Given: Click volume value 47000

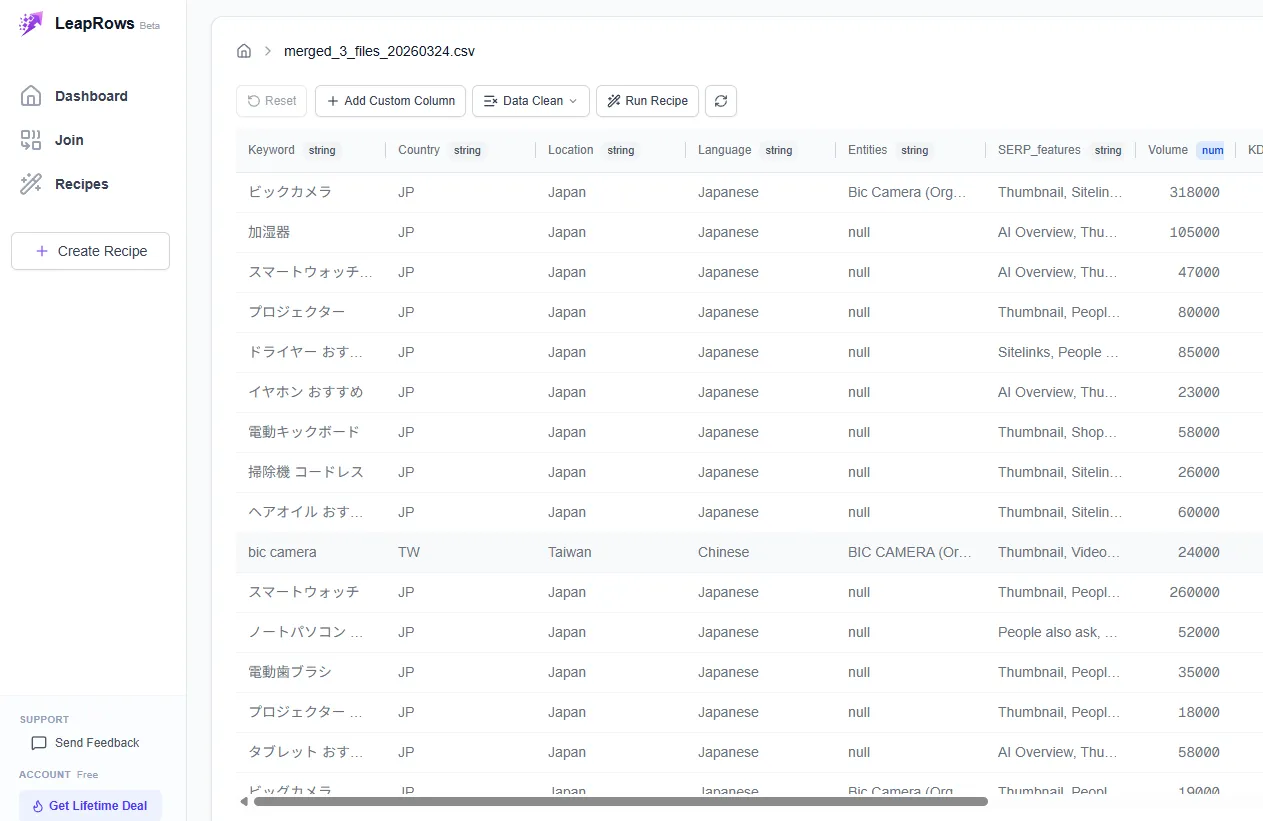Looking at the screenshot, I should click(x=1199, y=272).
